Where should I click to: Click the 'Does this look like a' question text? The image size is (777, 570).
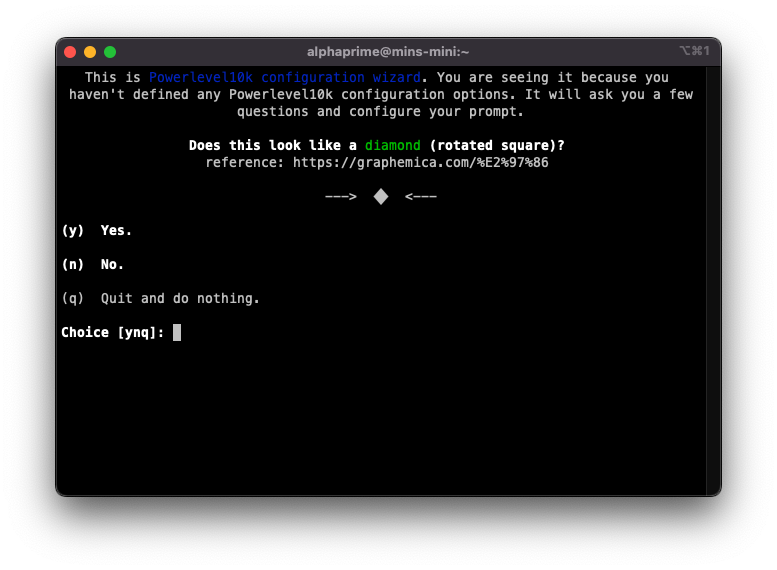coord(273,145)
